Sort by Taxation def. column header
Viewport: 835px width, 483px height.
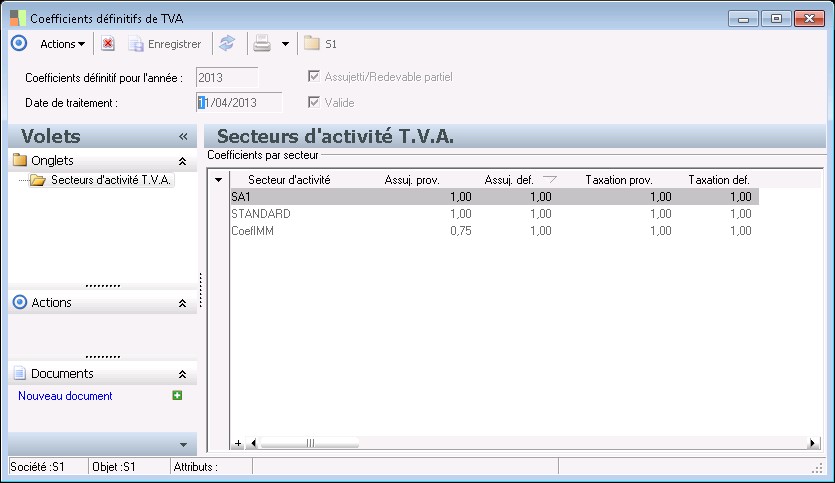pyautogui.click(x=718, y=180)
